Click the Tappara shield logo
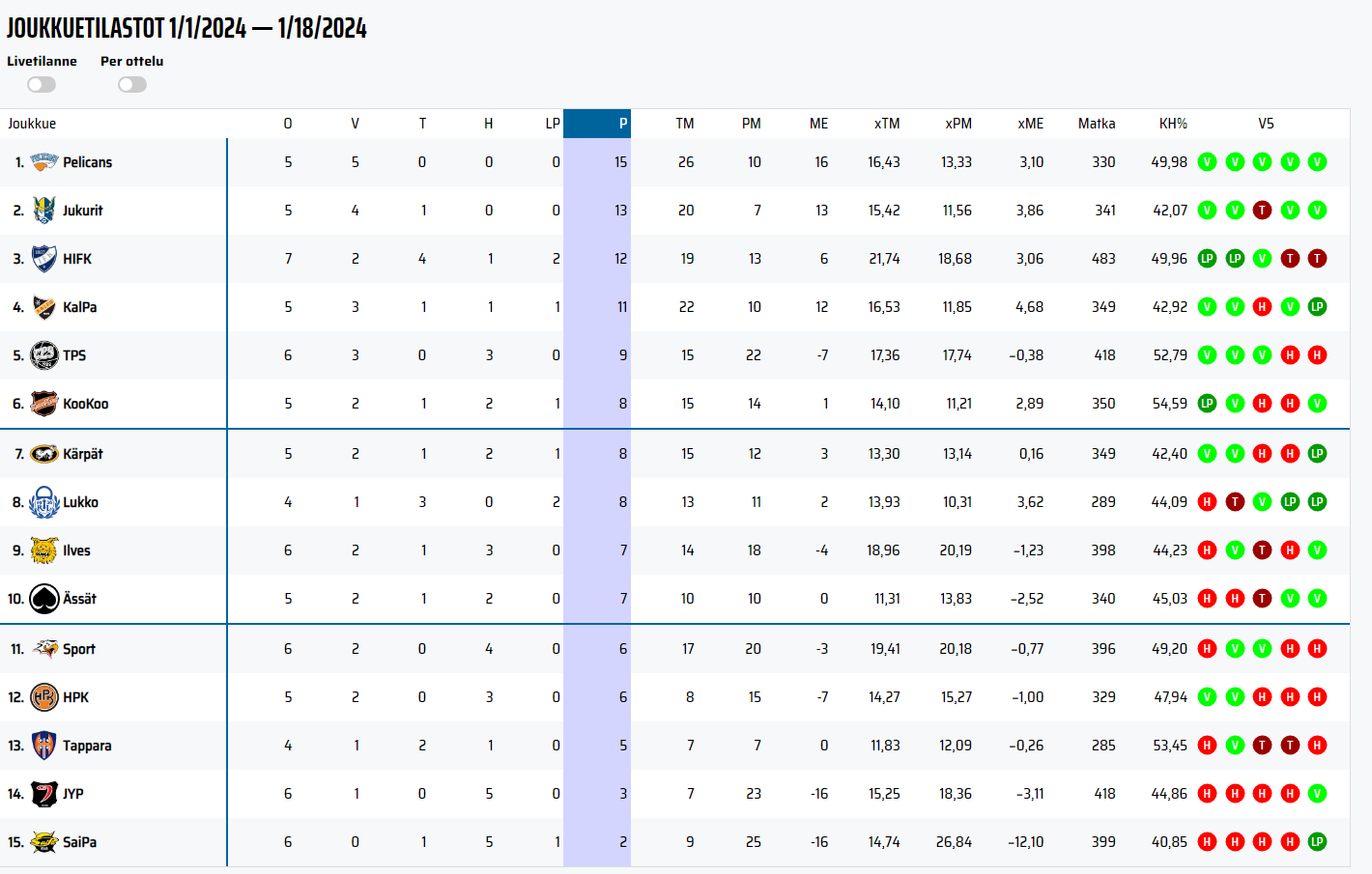Screen dimensions: 1372x874 click(44, 746)
